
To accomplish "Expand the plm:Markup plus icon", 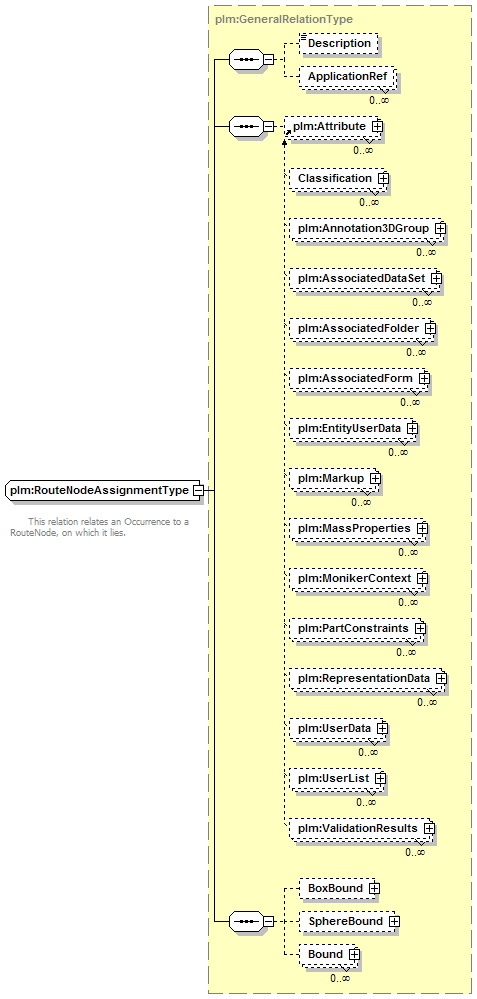I will [375, 478].
